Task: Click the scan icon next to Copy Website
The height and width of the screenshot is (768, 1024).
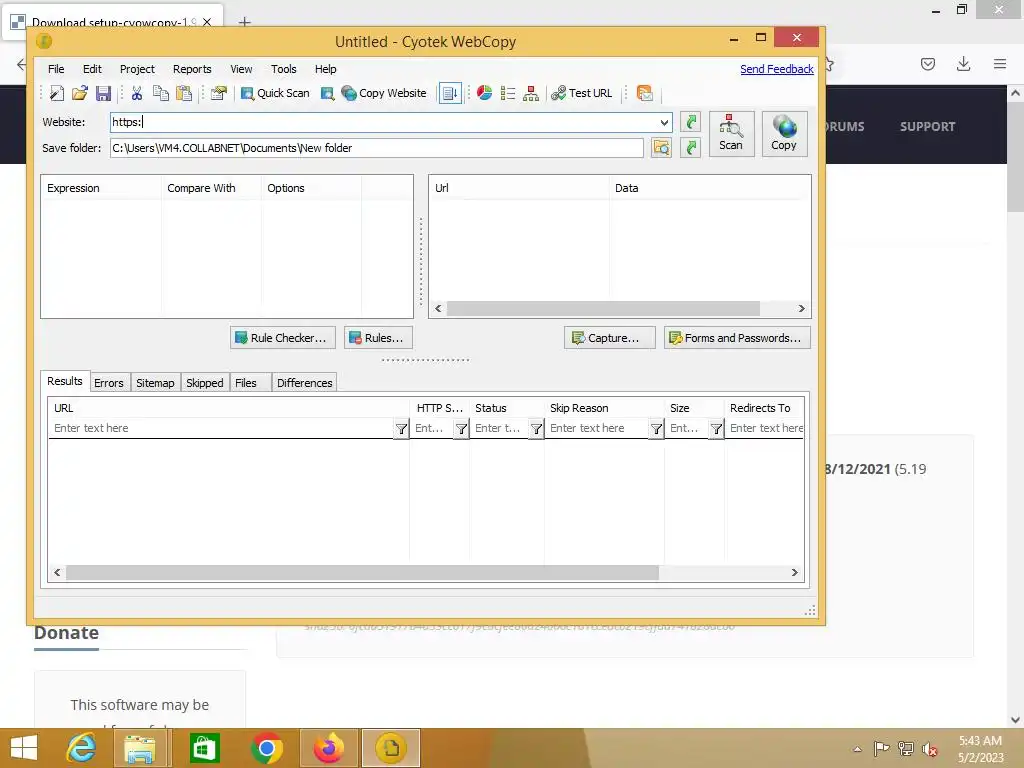Action: pos(327,93)
